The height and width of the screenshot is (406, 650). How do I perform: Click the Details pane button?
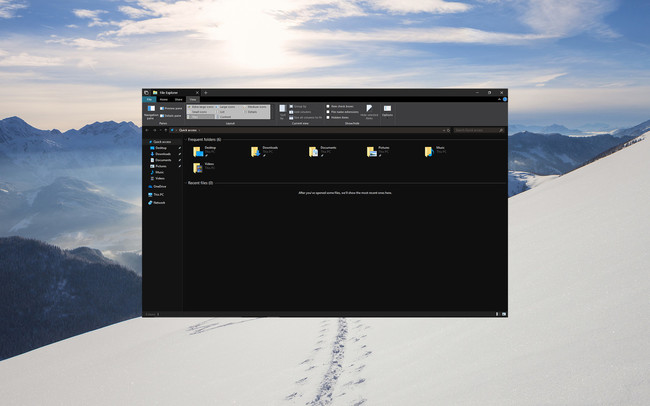(171, 115)
